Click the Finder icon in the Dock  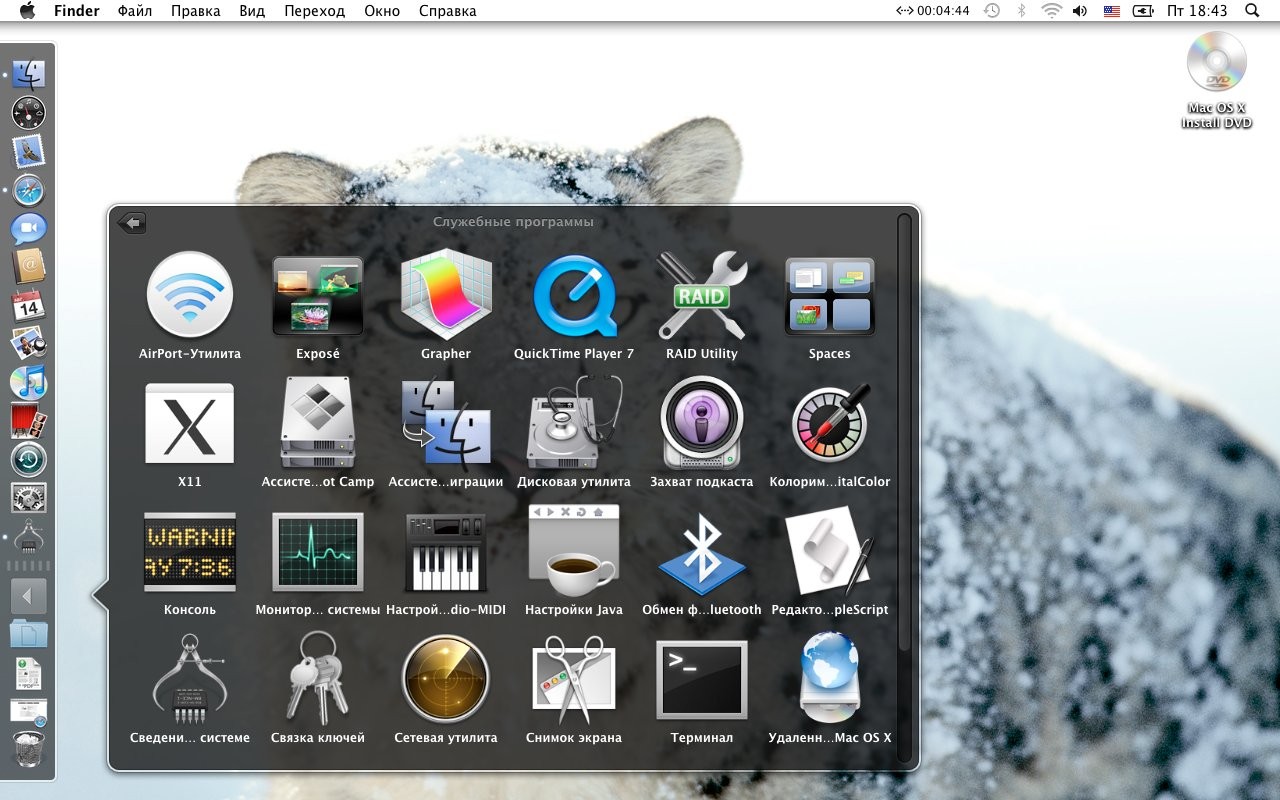29,74
